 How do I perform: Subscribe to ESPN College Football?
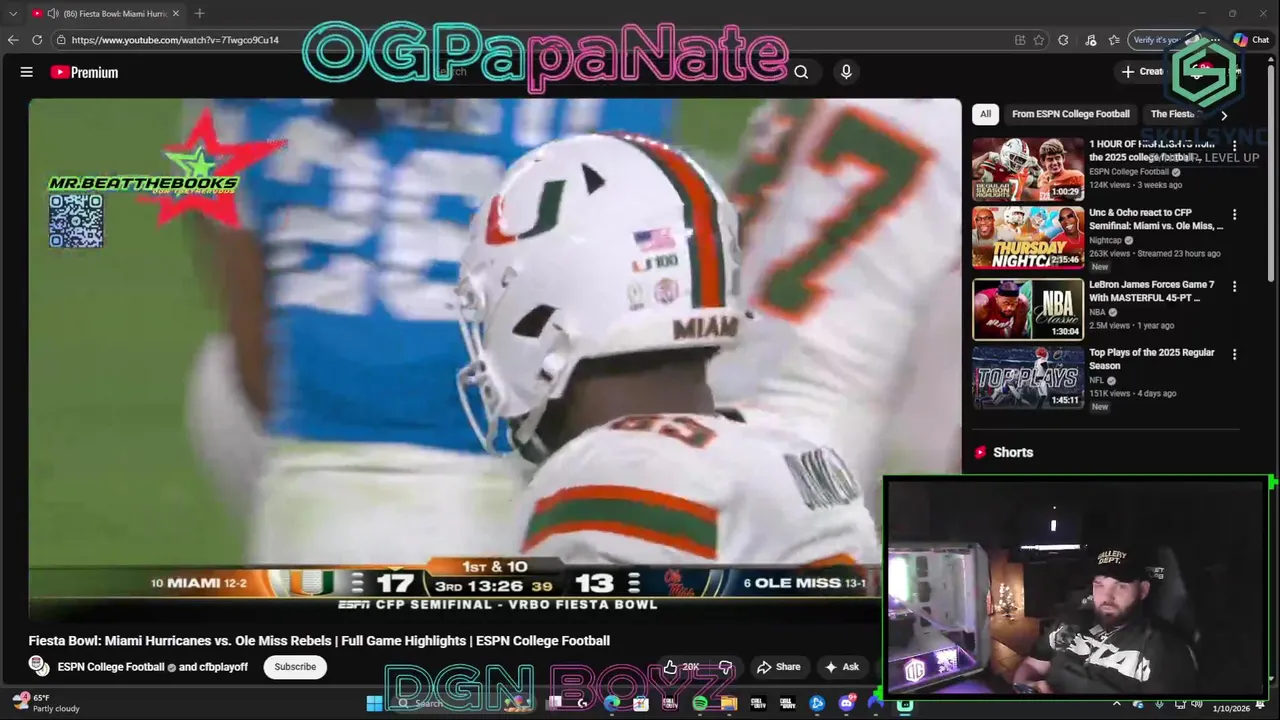pos(295,667)
